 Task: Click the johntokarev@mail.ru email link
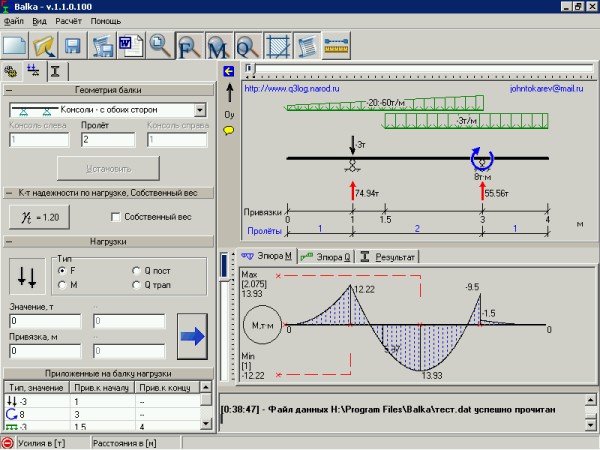[x=546, y=89]
